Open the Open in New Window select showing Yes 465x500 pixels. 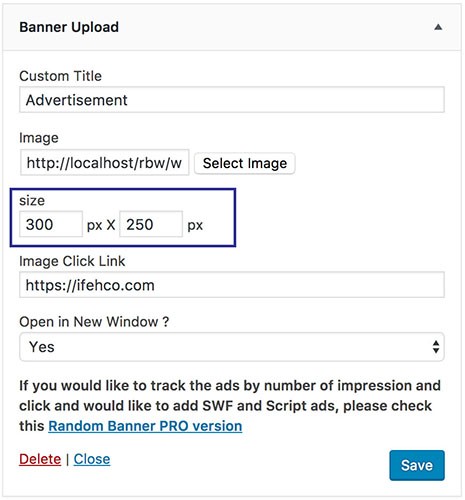[x=232, y=347]
